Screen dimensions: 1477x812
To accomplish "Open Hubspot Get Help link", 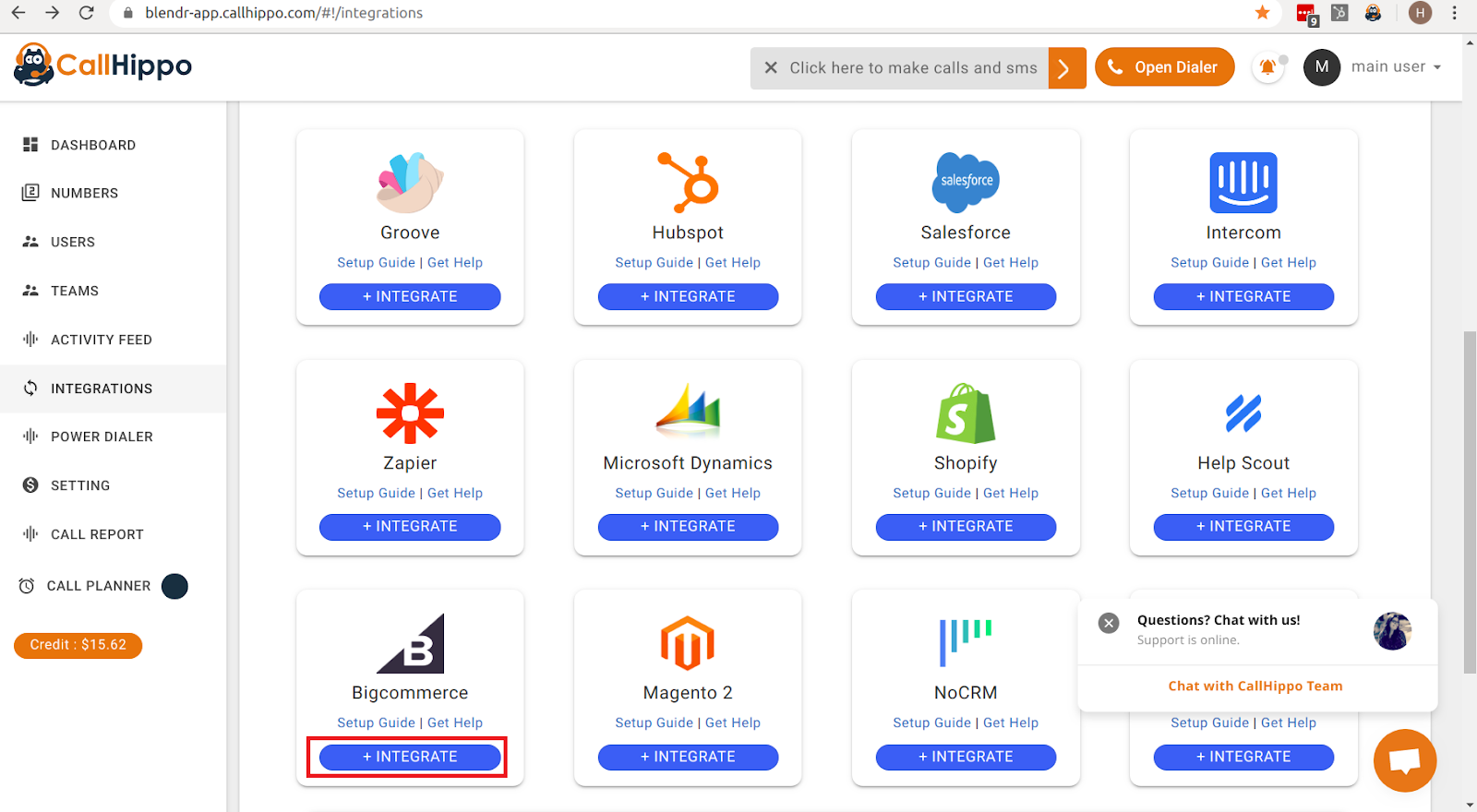I will click(x=733, y=262).
